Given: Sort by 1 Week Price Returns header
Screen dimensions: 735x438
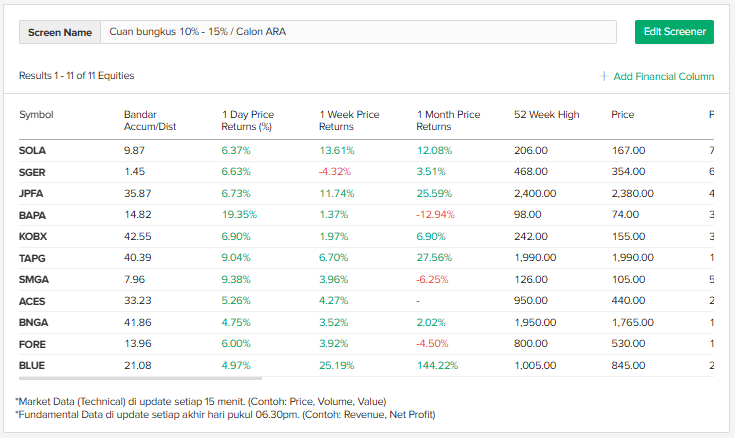Looking at the screenshot, I should (x=349, y=121).
